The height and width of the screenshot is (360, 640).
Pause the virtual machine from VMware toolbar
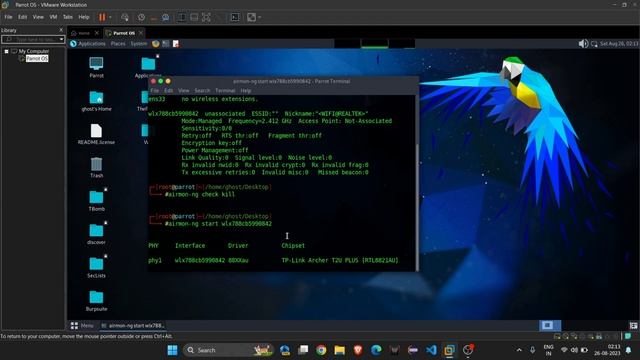coord(102,17)
